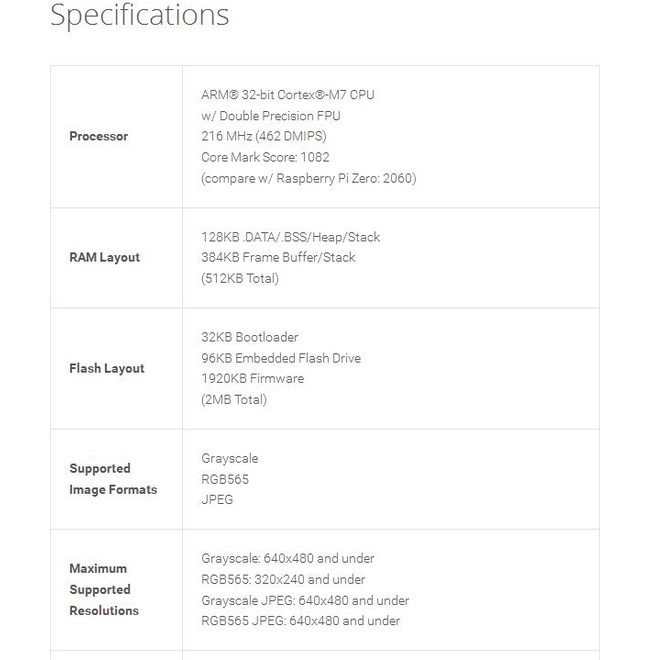Image resolution: width=660 pixels, height=660 pixels.
Task: Click the 96KB Embedded Flash Drive line
Action: click(281, 358)
